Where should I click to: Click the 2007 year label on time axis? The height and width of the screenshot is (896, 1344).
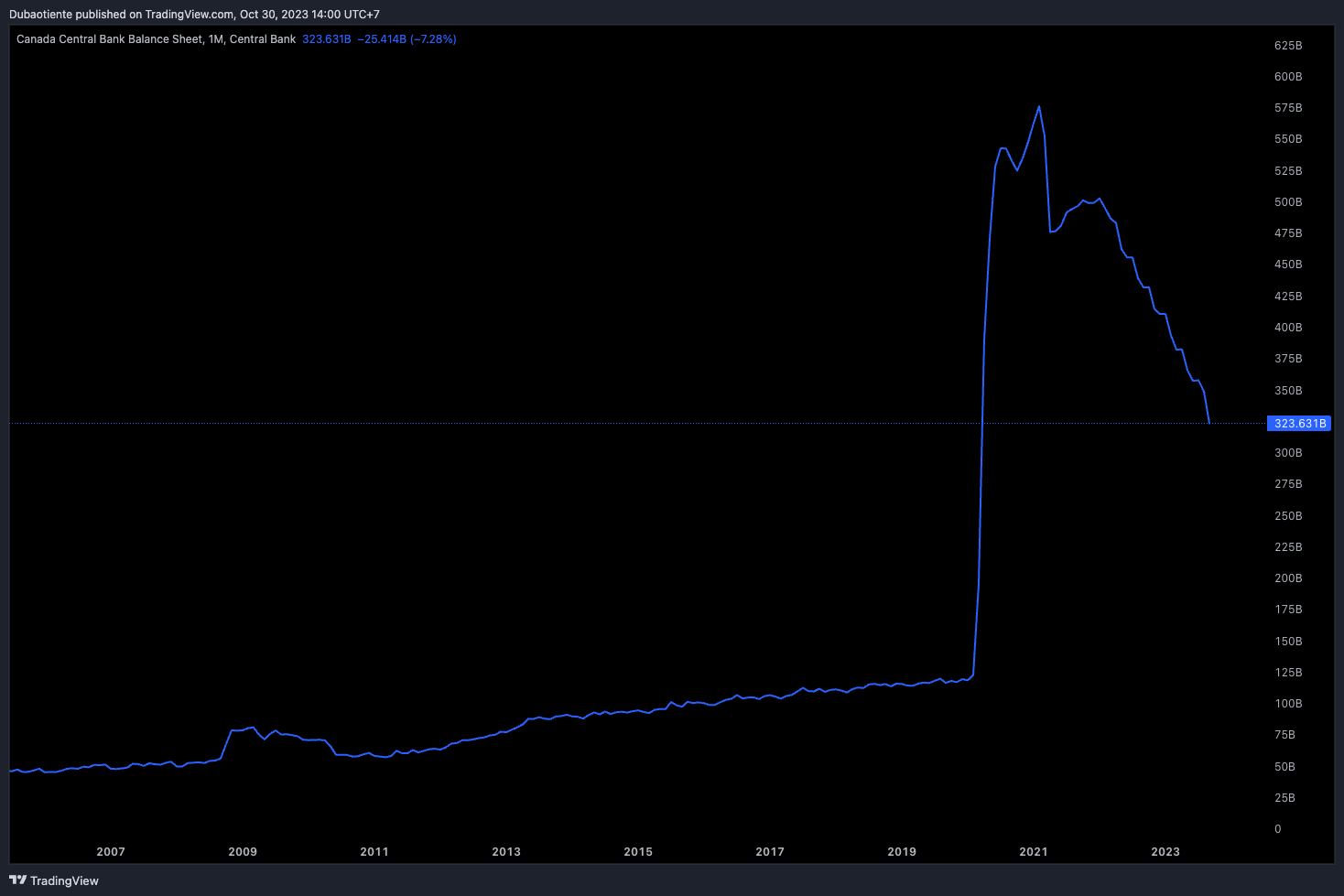pyautogui.click(x=111, y=852)
